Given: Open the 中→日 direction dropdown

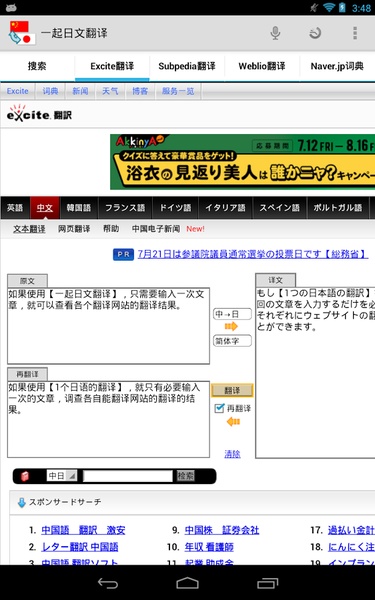Looking at the screenshot, I should tap(232, 314).
